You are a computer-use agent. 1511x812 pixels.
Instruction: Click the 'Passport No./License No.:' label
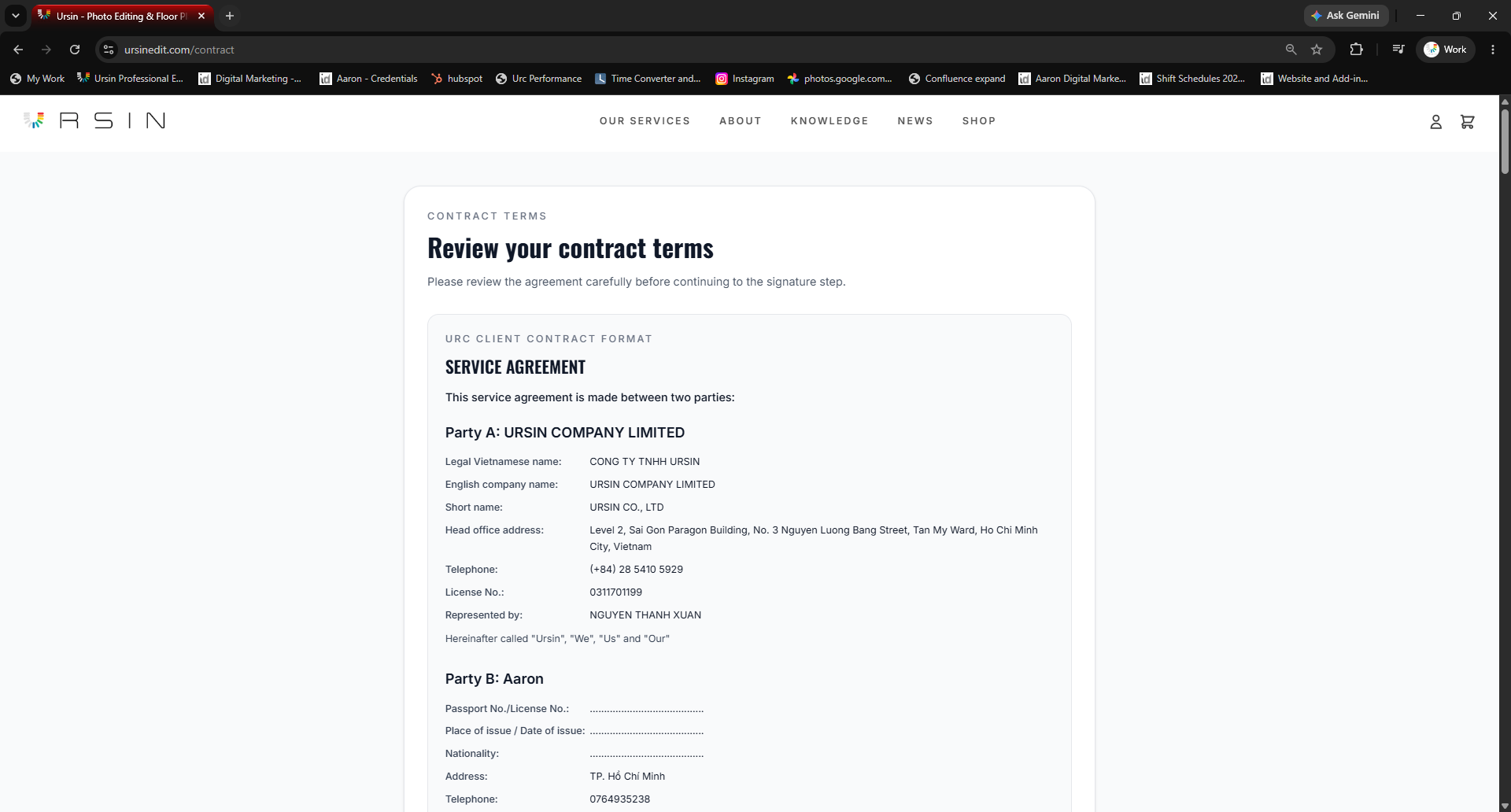coord(507,709)
